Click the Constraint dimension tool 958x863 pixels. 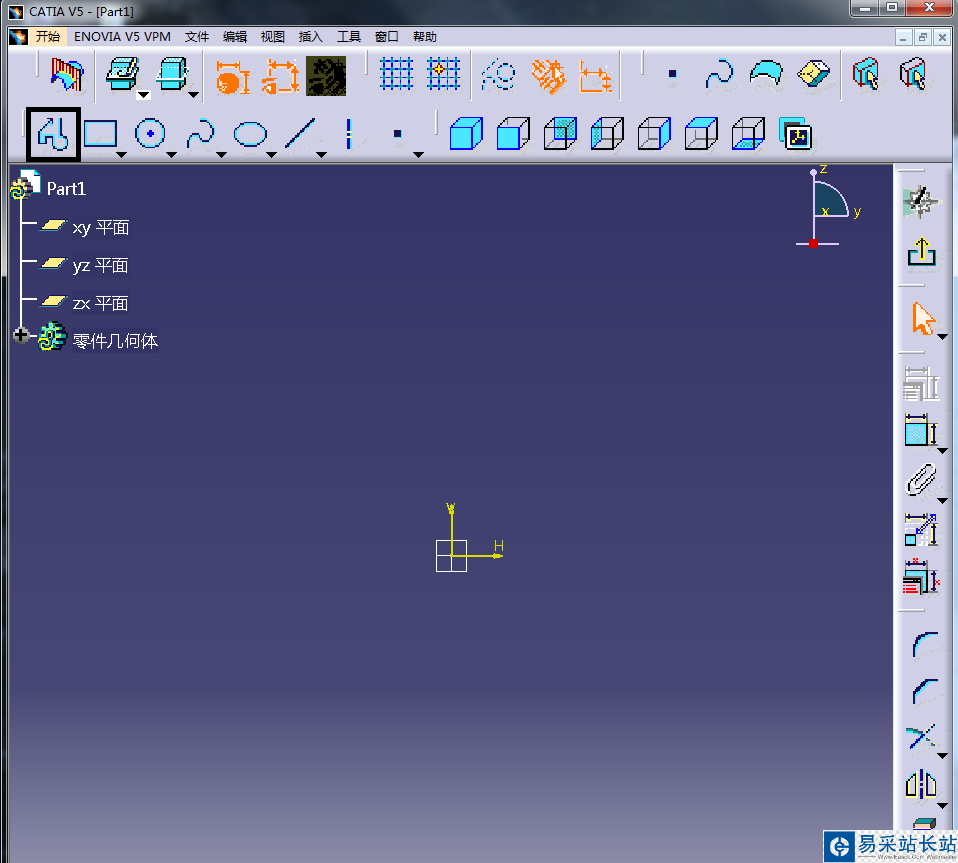click(921, 430)
